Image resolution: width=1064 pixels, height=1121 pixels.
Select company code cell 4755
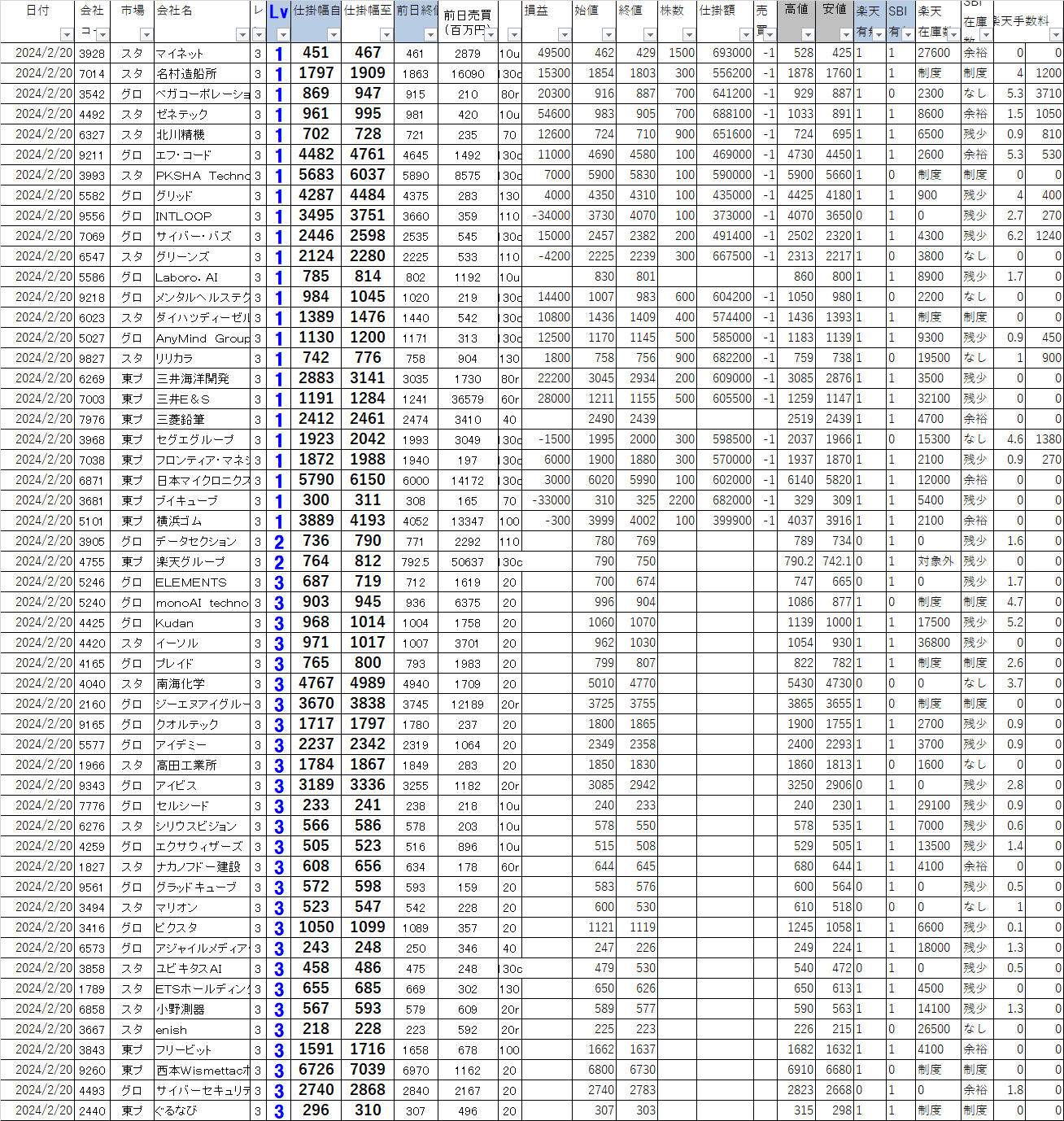(x=92, y=561)
